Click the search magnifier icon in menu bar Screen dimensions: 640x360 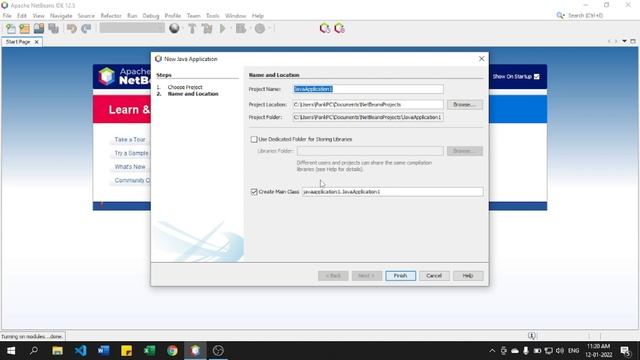tap(560, 16)
